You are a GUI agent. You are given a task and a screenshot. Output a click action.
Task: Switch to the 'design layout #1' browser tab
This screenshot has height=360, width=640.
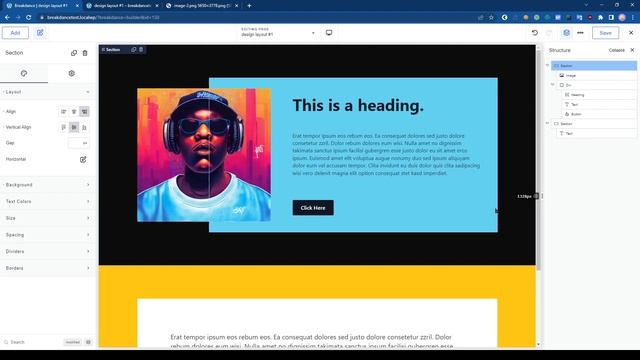122,6
